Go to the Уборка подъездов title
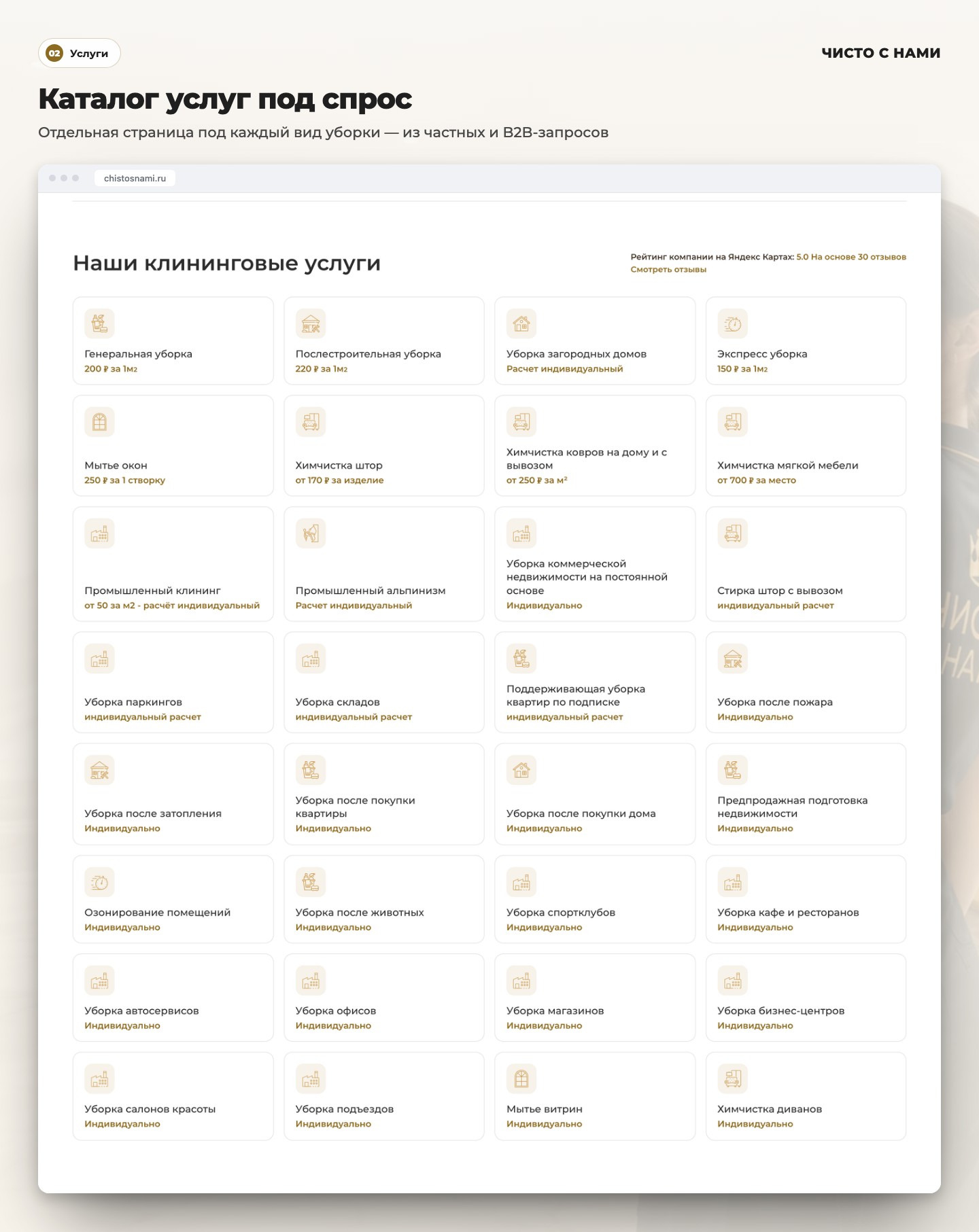The height and width of the screenshot is (1232, 979). pyautogui.click(x=345, y=1109)
